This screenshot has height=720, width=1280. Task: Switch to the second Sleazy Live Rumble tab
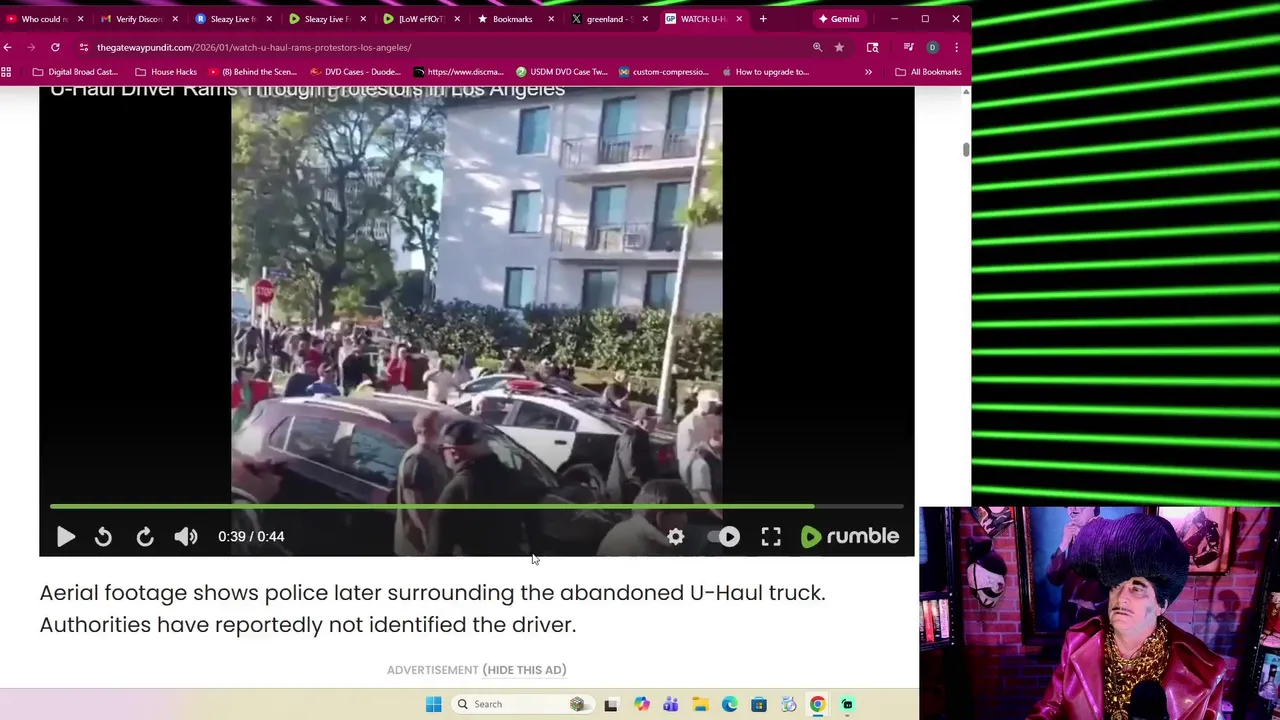[x=325, y=19]
